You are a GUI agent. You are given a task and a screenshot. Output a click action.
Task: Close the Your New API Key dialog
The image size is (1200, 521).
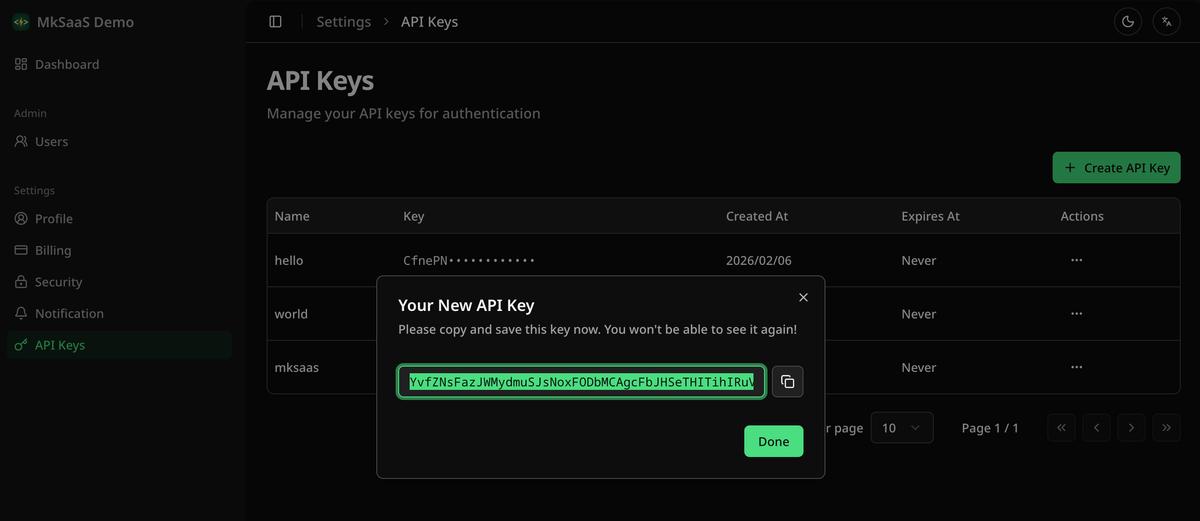tap(803, 297)
